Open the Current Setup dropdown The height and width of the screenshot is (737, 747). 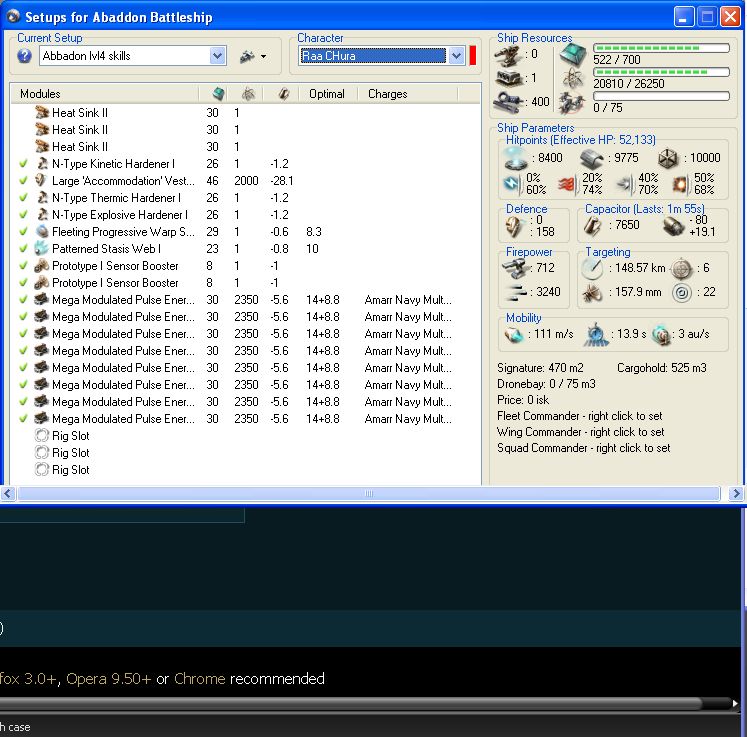[x=218, y=56]
